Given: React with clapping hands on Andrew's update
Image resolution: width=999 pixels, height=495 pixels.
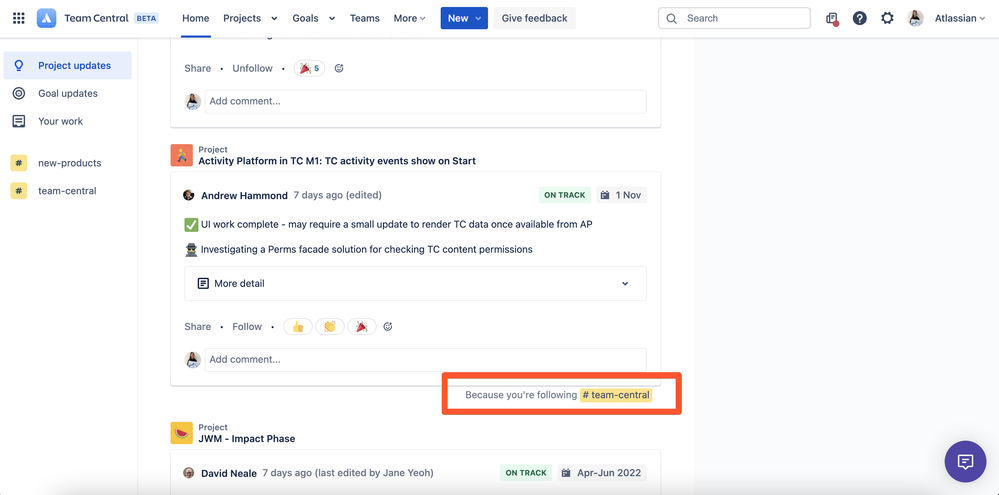Looking at the screenshot, I should pos(329,327).
